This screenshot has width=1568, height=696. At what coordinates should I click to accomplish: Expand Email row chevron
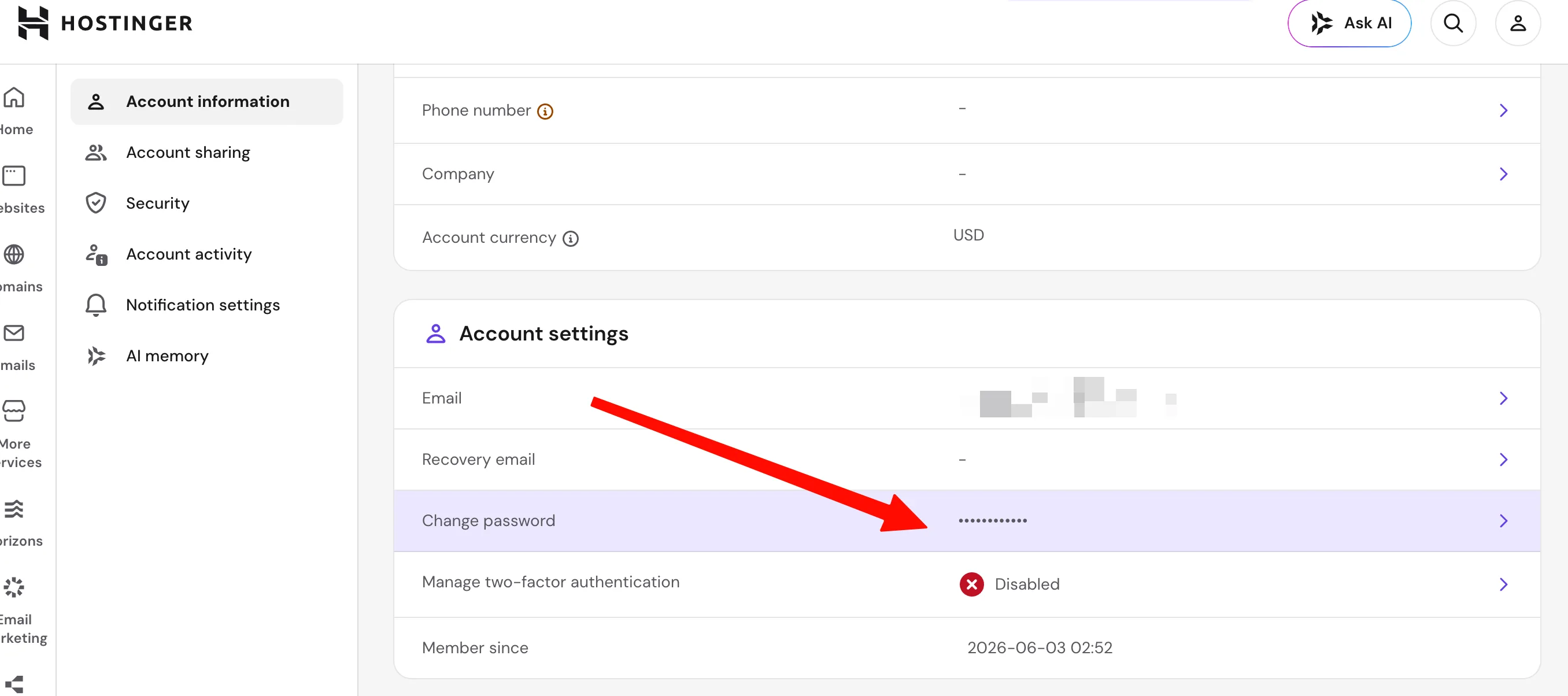[1503, 398]
